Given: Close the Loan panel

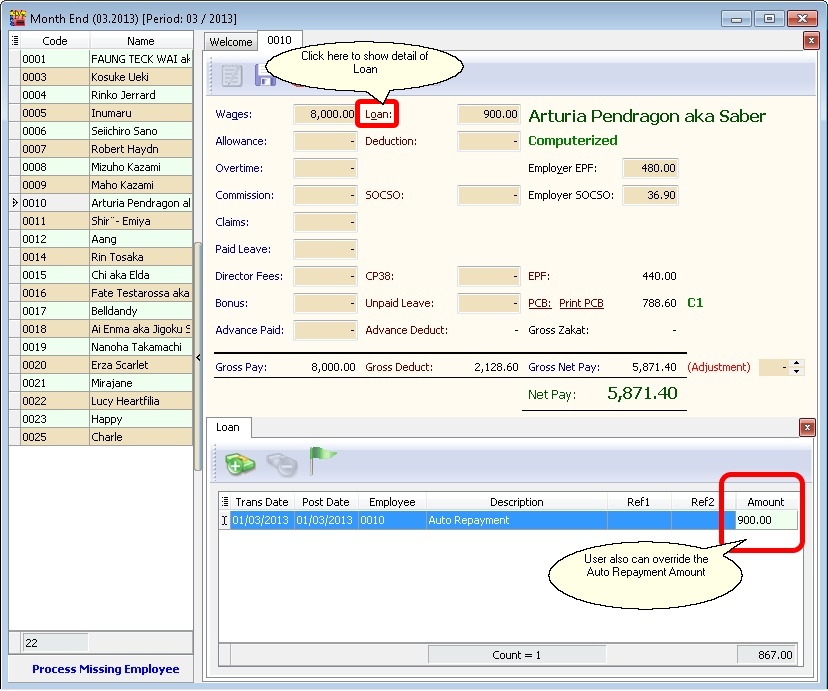Looking at the screenshot, I should coord(808,427).
